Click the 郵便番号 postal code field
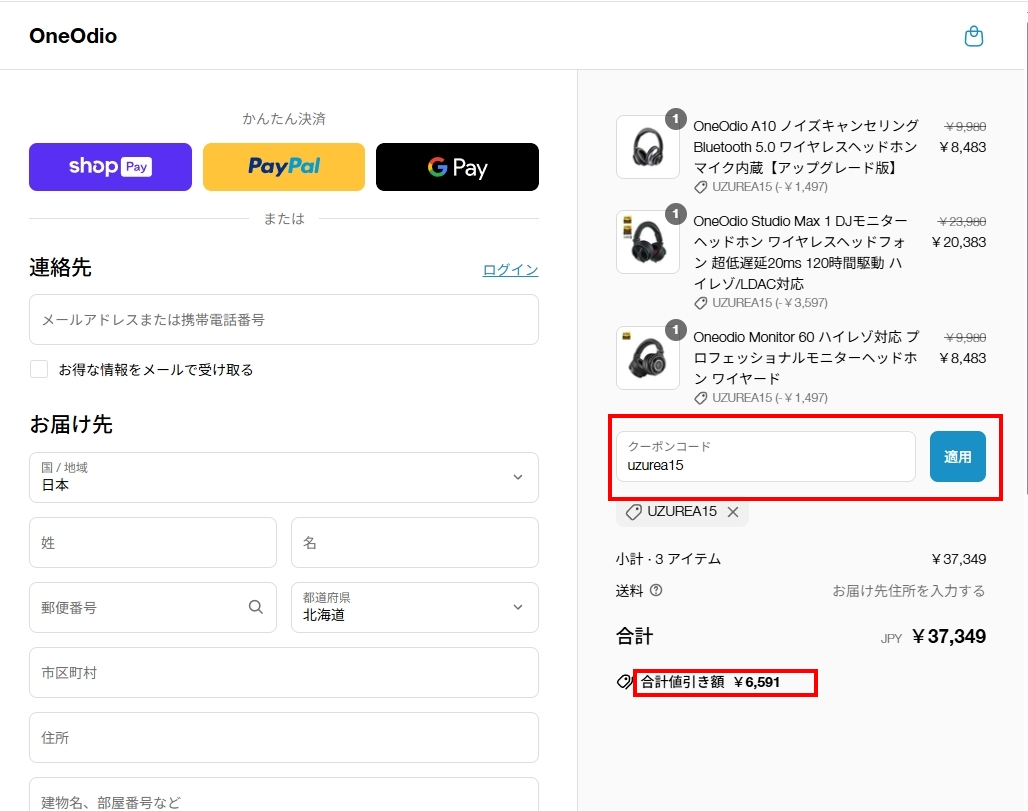 [x=153, y=607]
